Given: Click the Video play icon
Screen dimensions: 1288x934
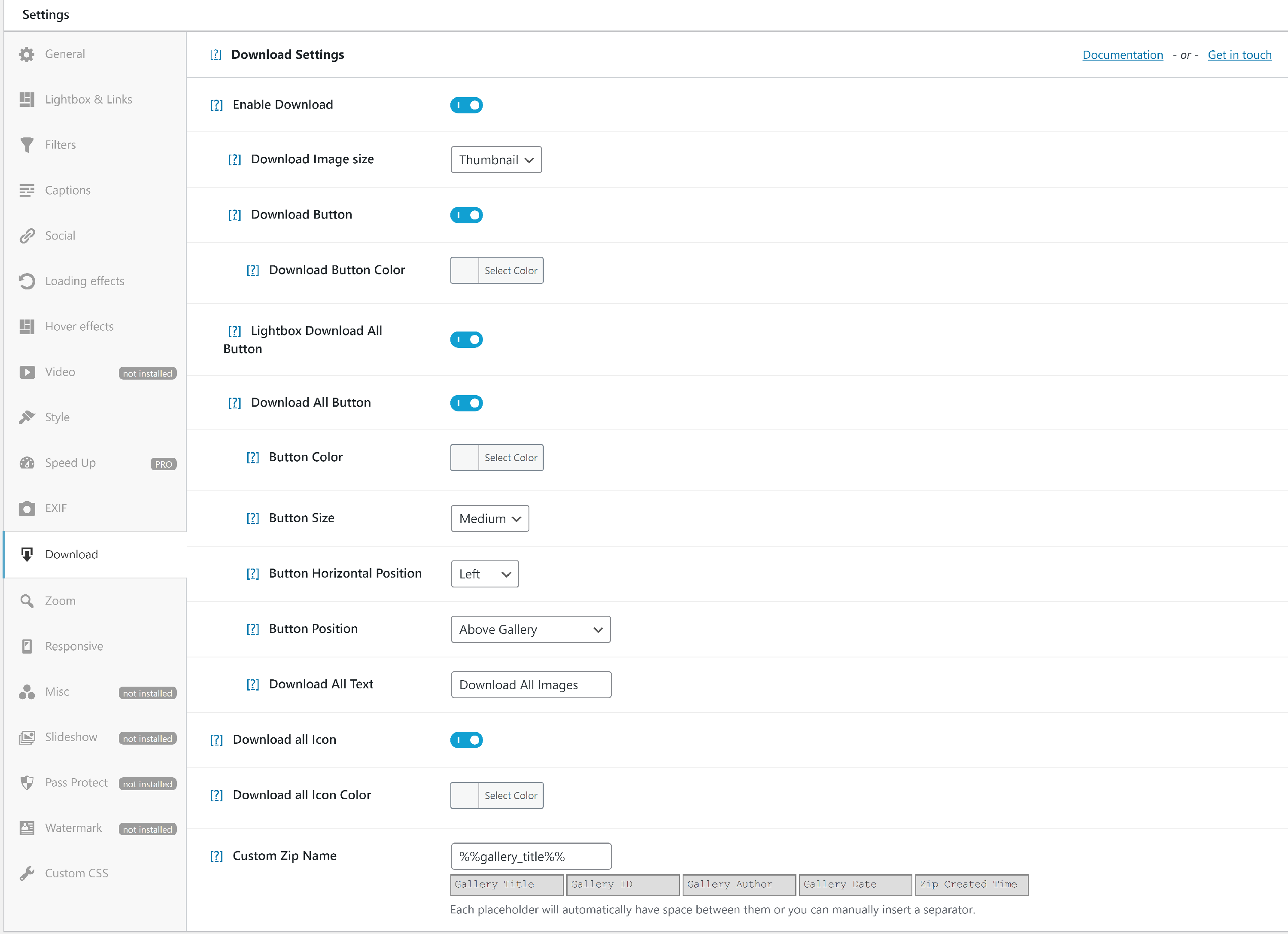Looking at the screenshot, I should pos(27,372).
